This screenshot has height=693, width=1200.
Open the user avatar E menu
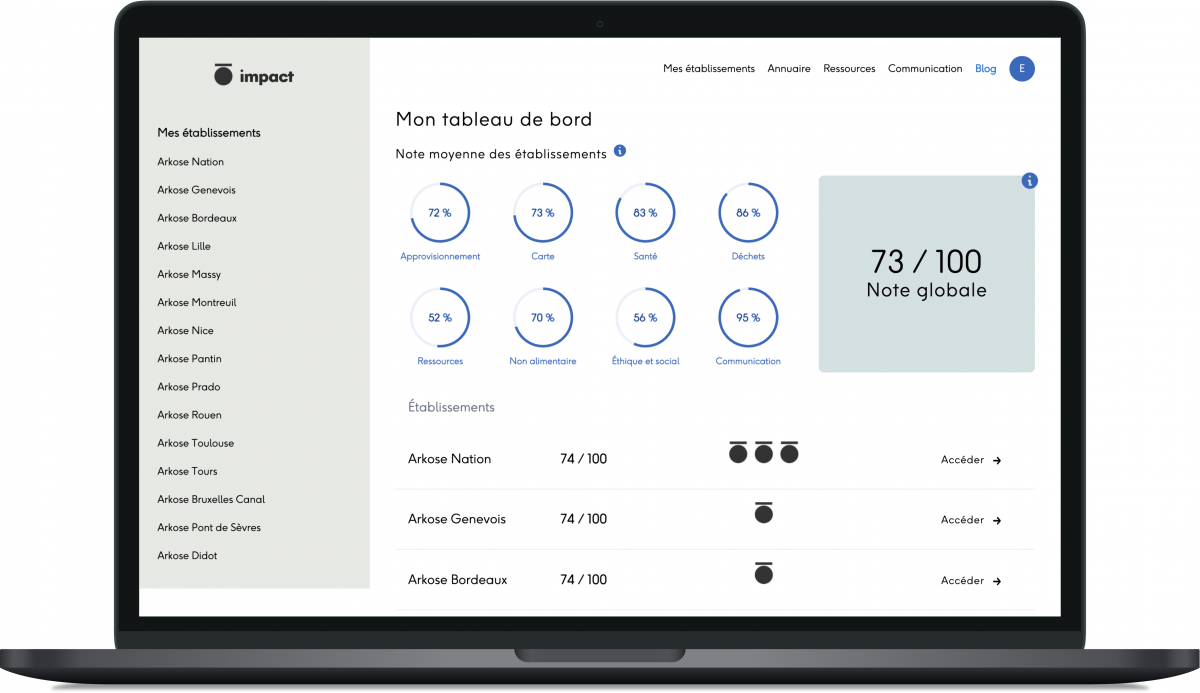point(1022,69)
